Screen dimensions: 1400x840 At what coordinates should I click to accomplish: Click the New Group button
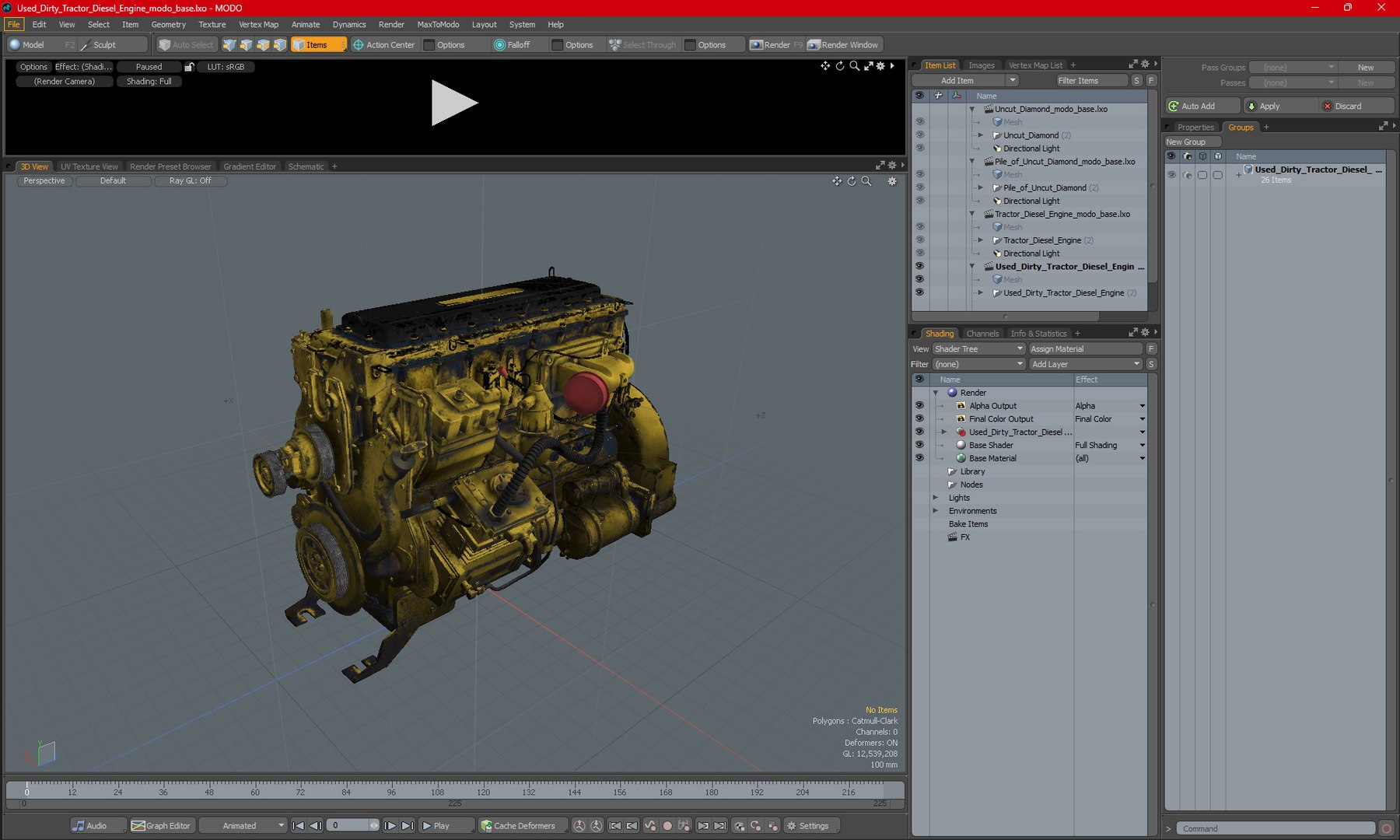coord(1192,142)
